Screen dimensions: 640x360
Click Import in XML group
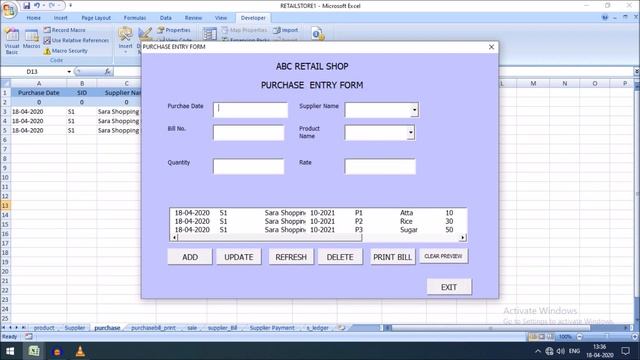285,30
